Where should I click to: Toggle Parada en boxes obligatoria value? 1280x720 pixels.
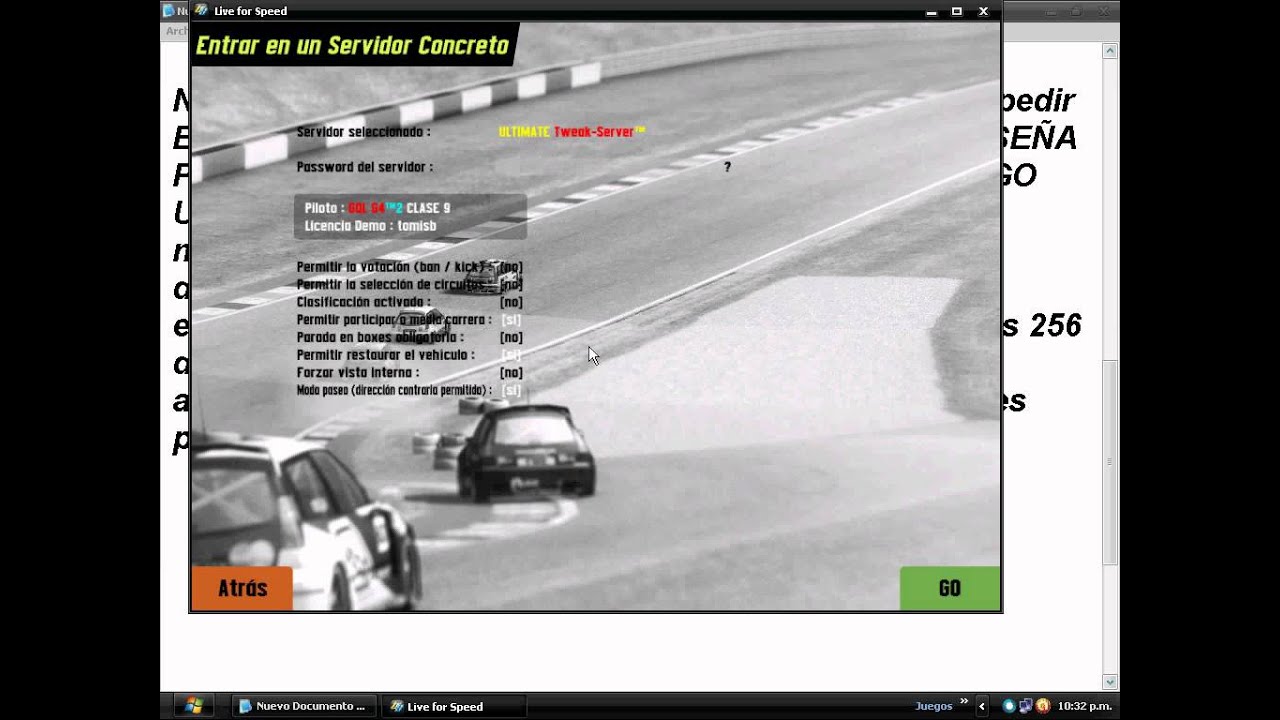[x=511, y=337]
